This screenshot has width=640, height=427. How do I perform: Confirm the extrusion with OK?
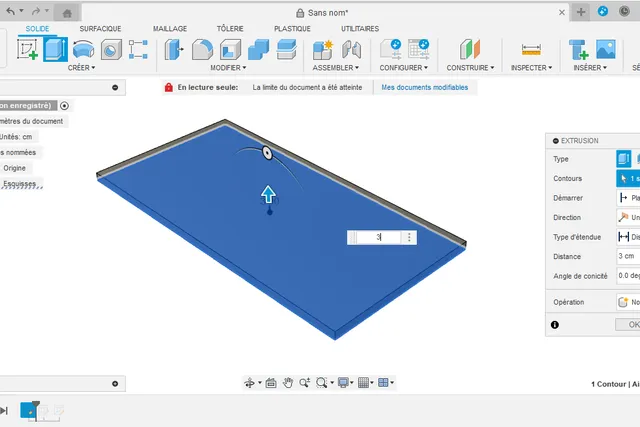coord(628,325)
